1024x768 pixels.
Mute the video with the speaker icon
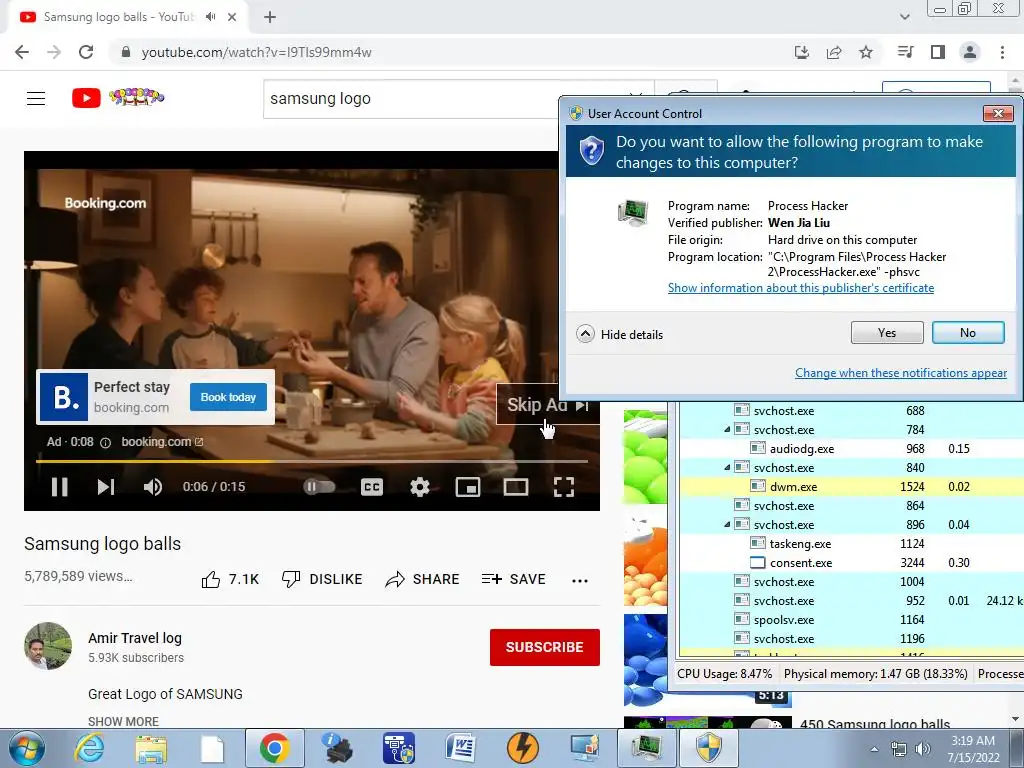(x=153, y=487)
